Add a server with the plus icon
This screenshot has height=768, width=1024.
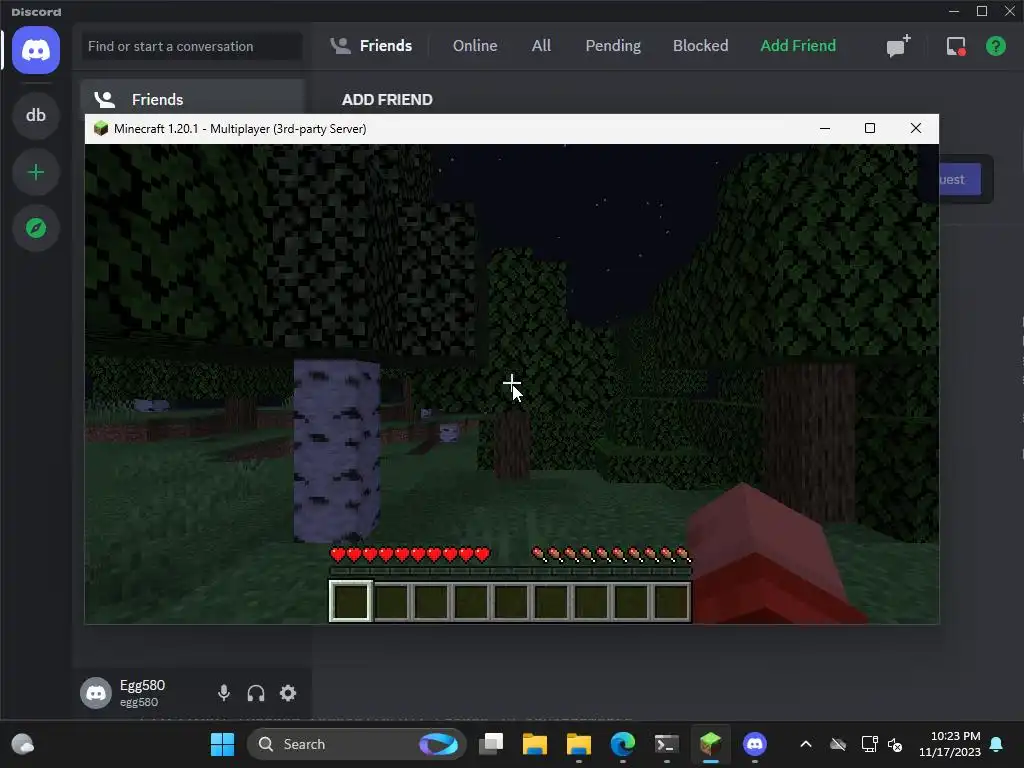[36, 172]
